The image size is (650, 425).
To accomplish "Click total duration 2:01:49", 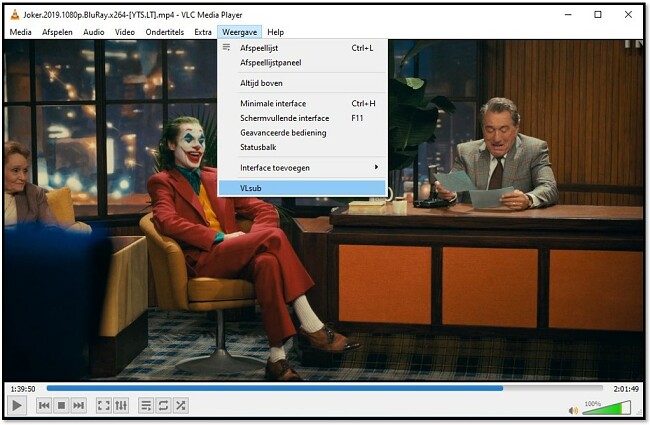I will coord(626,389).
